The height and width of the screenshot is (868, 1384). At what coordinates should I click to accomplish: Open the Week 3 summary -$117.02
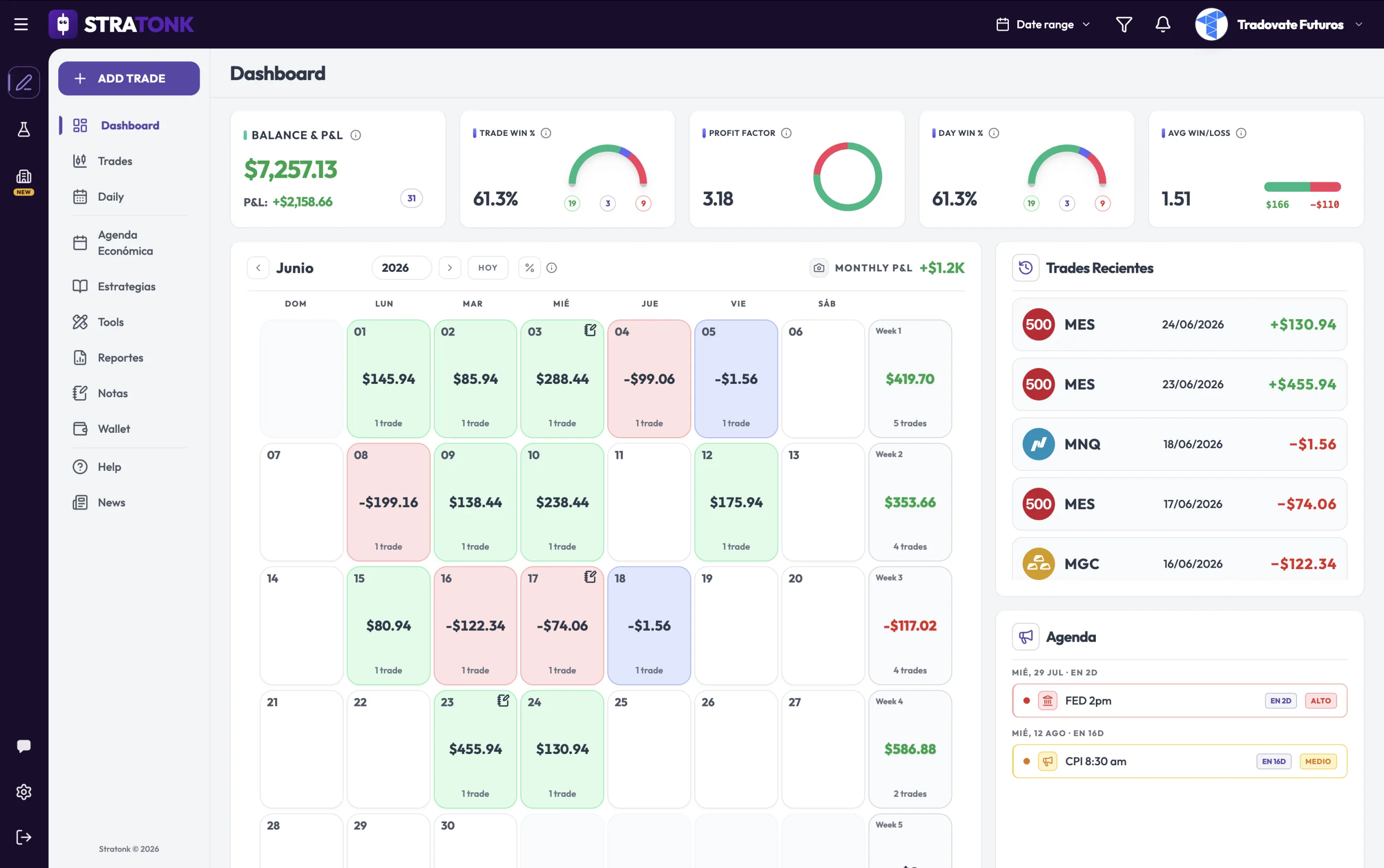point(909,626)
